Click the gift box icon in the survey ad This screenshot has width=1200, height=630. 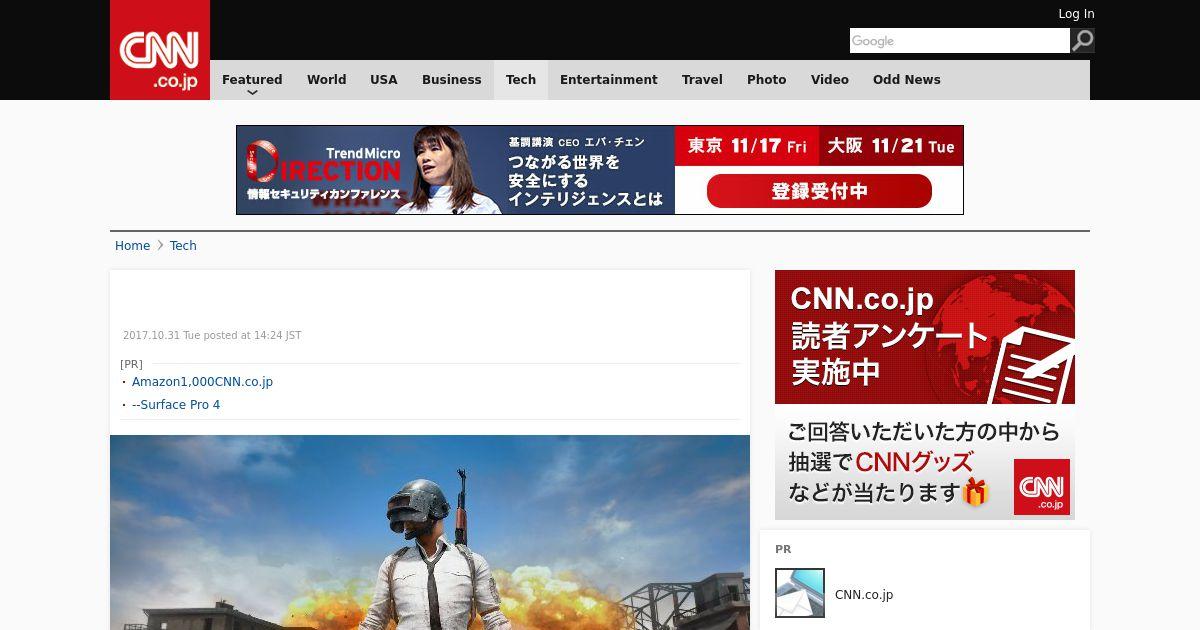(x=975, y=492)
